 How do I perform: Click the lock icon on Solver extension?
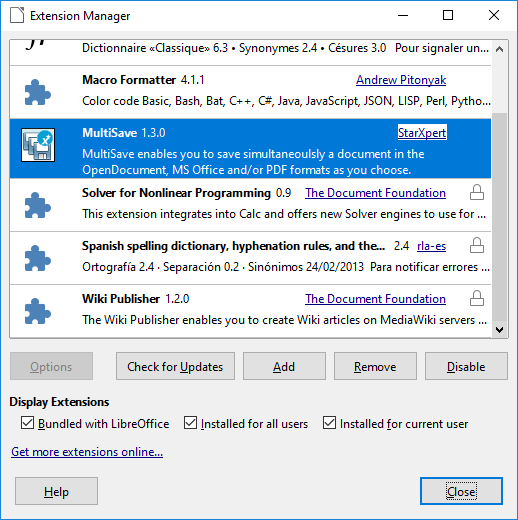click(477, 192)
